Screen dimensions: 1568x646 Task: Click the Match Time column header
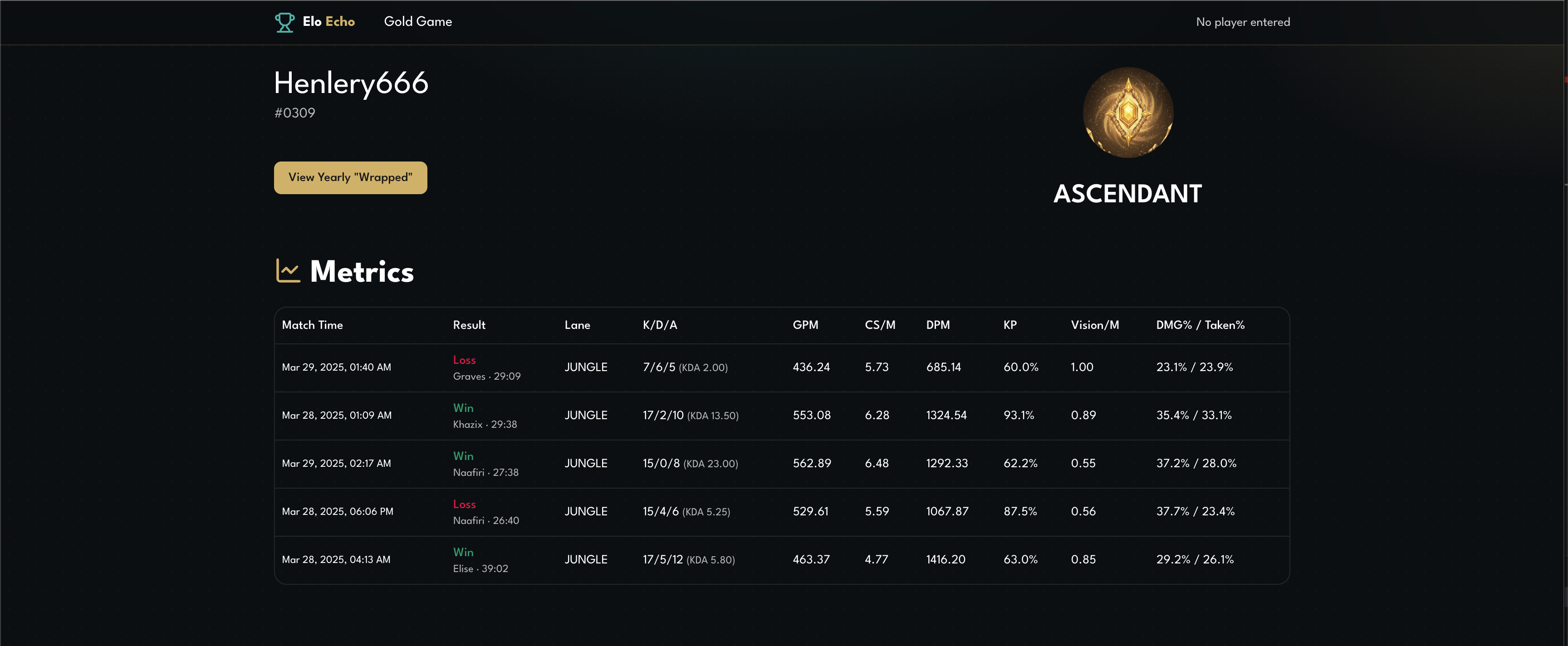click(x=312, y=325)
